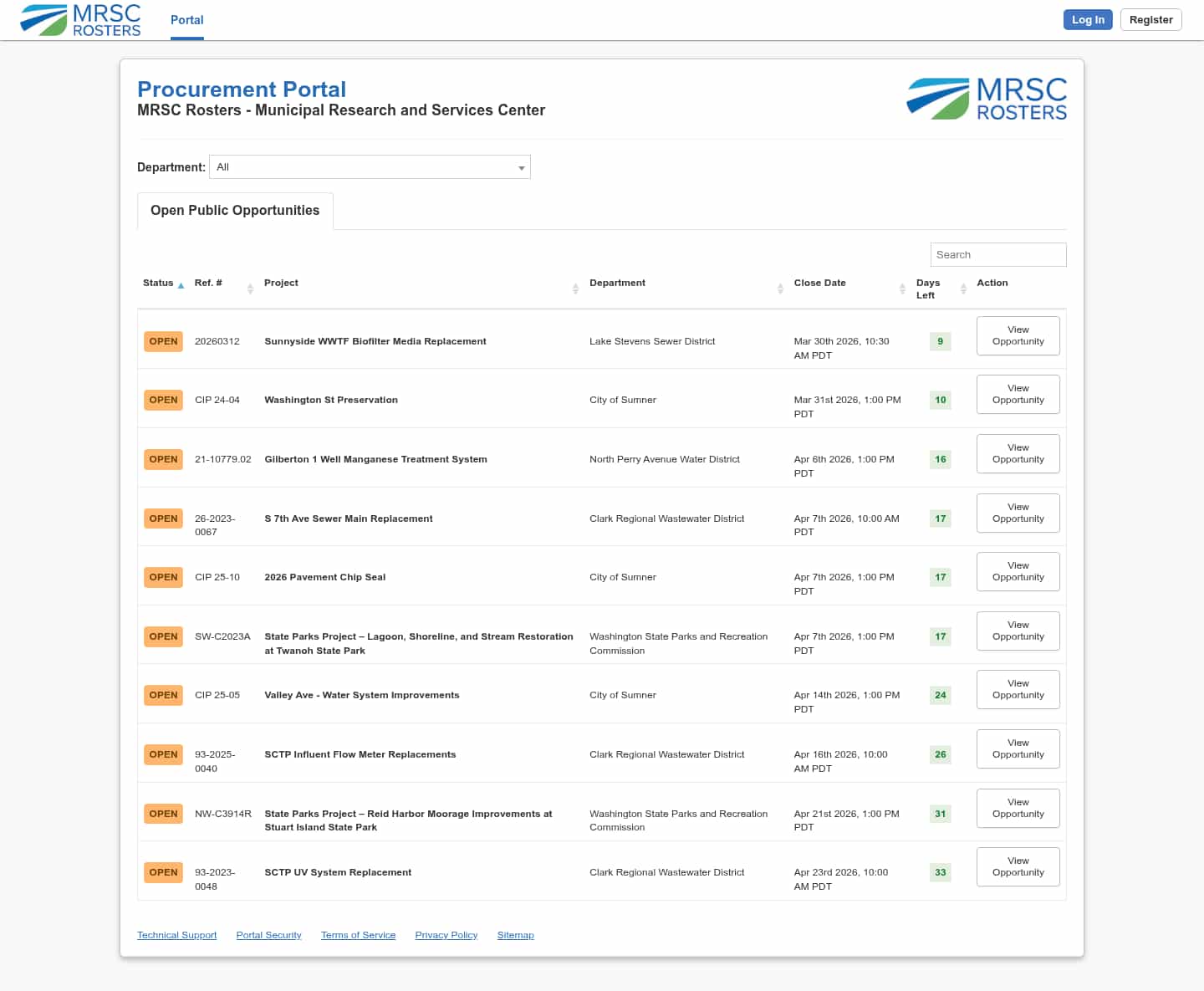Viewport: 1204px width, 991px height.
Task: Sort by Department column arrows
Action: (x=780, y=289)
